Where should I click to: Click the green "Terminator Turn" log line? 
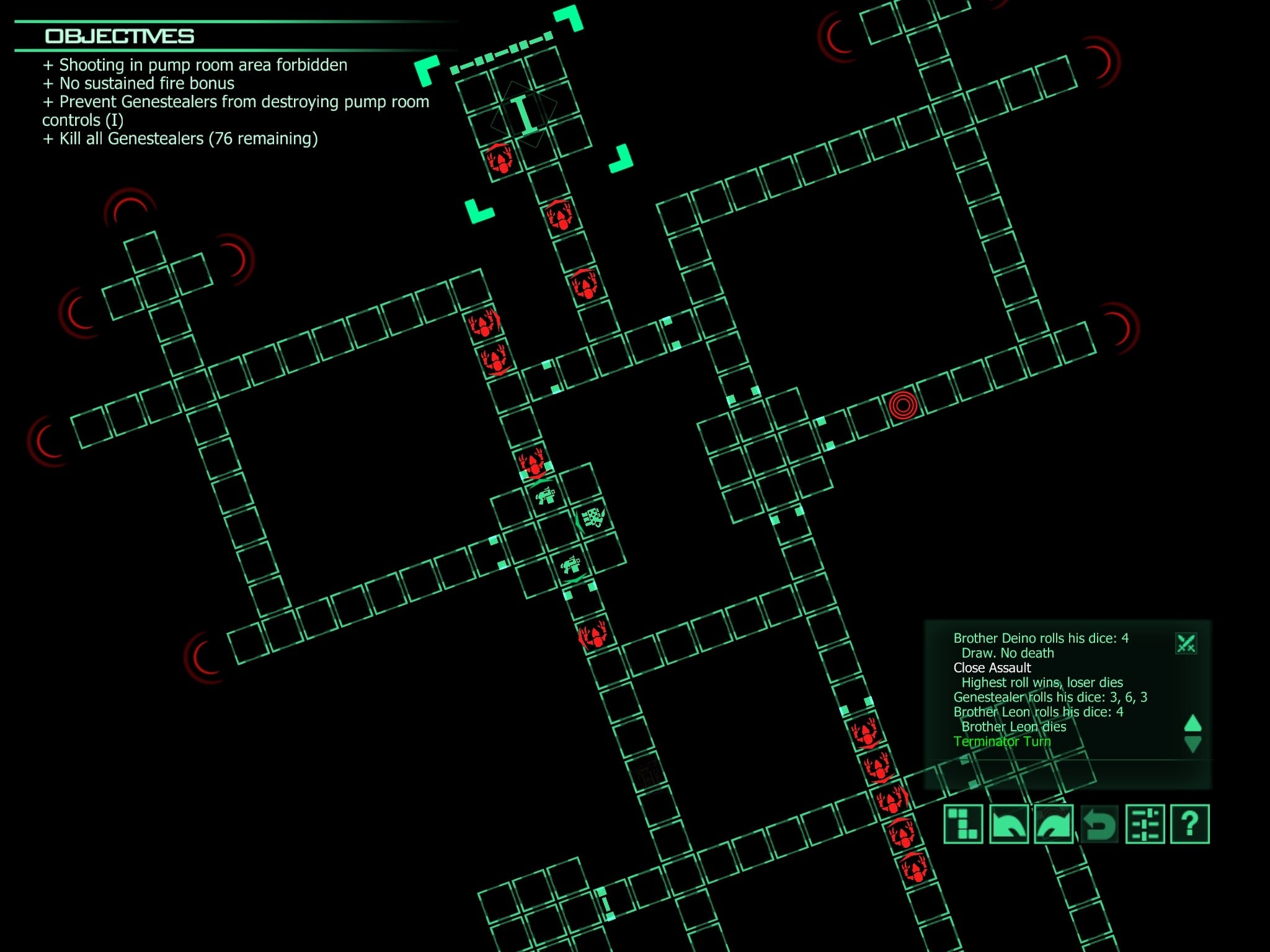1002,742
